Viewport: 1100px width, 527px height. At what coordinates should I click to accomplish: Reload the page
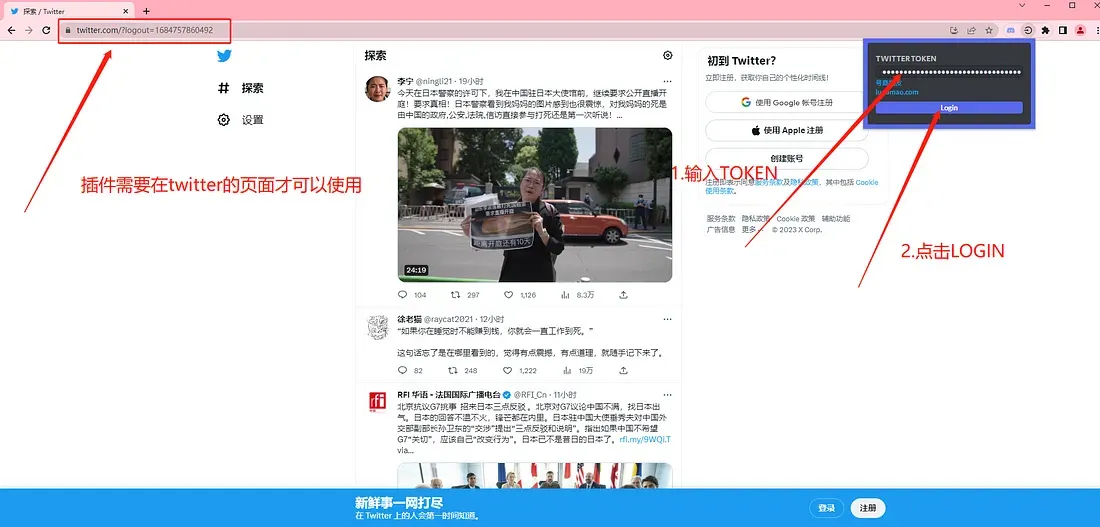[x=46, y=30]
